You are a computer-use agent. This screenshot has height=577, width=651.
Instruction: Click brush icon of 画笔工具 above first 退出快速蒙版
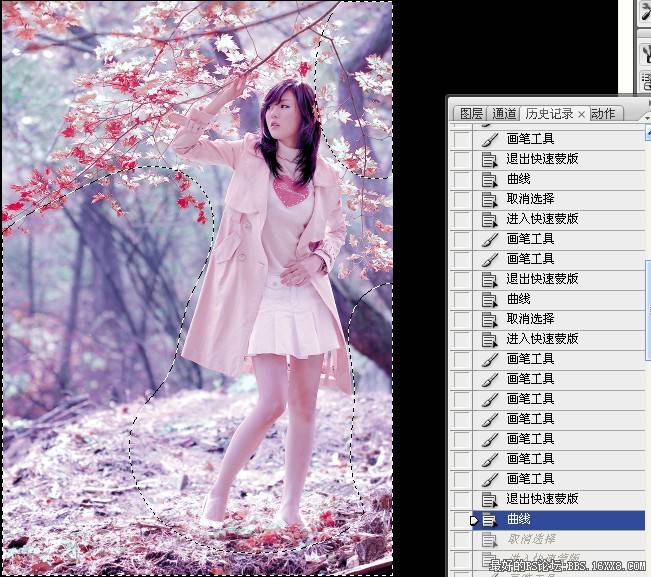coord(489,139)
